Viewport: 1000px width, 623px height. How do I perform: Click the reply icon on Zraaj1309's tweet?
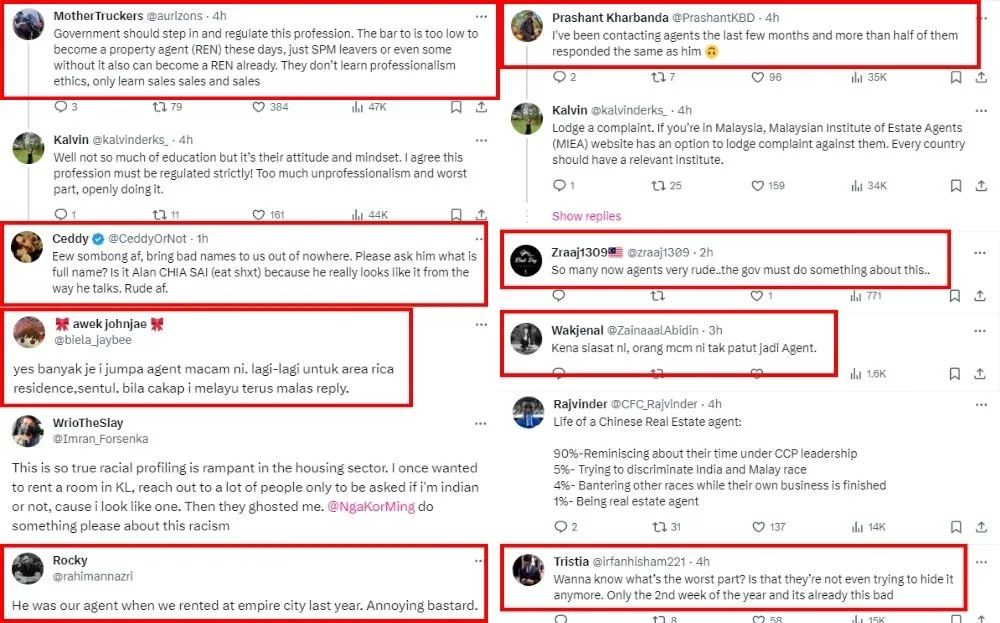click(558, 296)
